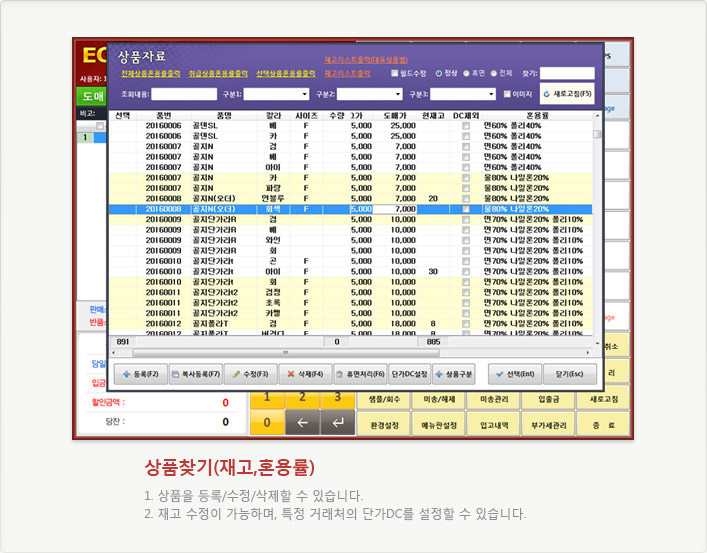The image size is (707, 553).
Task: Tick DC제외 for 골지폴라T 검 row
Action: pos(466,324)
